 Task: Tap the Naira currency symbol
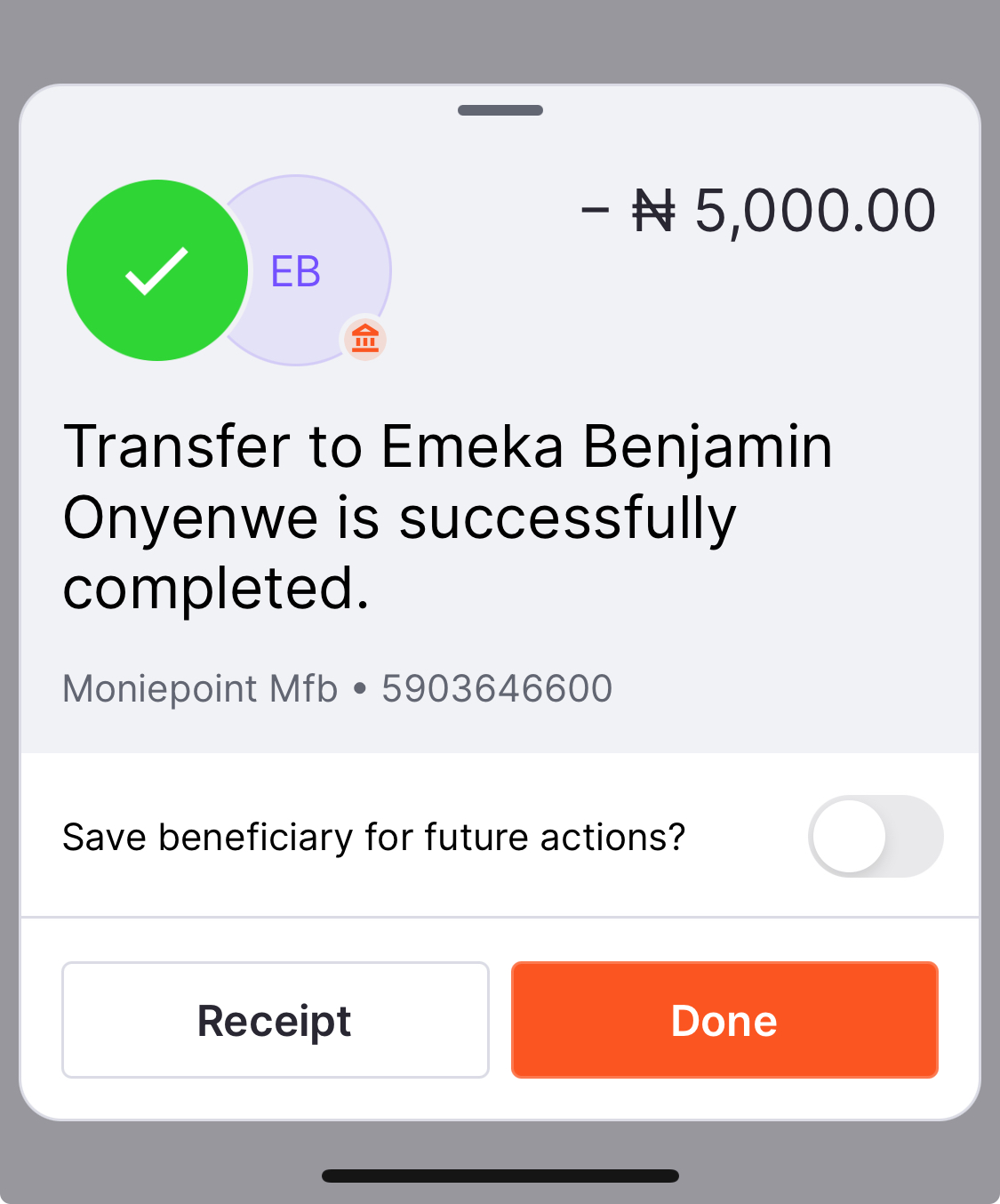point(653,212)
